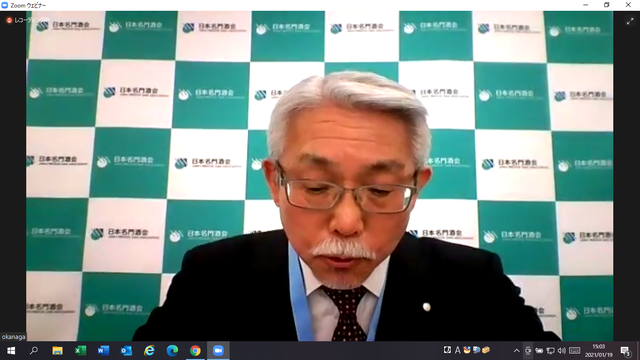Click the red recording indicator

[x=9, y=20]
